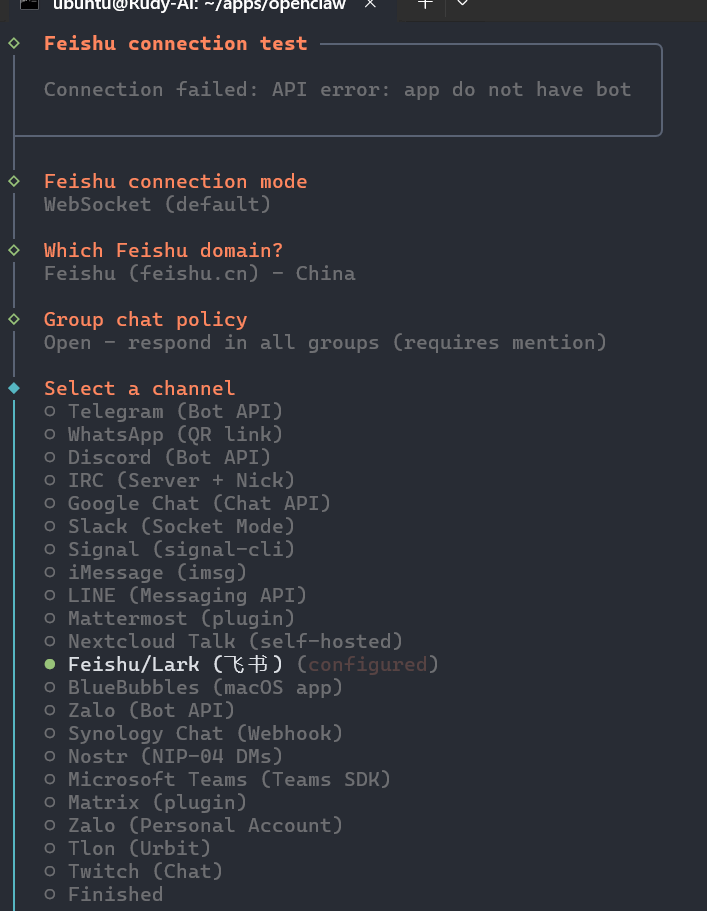Choose the Discord (Bot API) option
The image size is (707, 911).
tap(165, 456)
